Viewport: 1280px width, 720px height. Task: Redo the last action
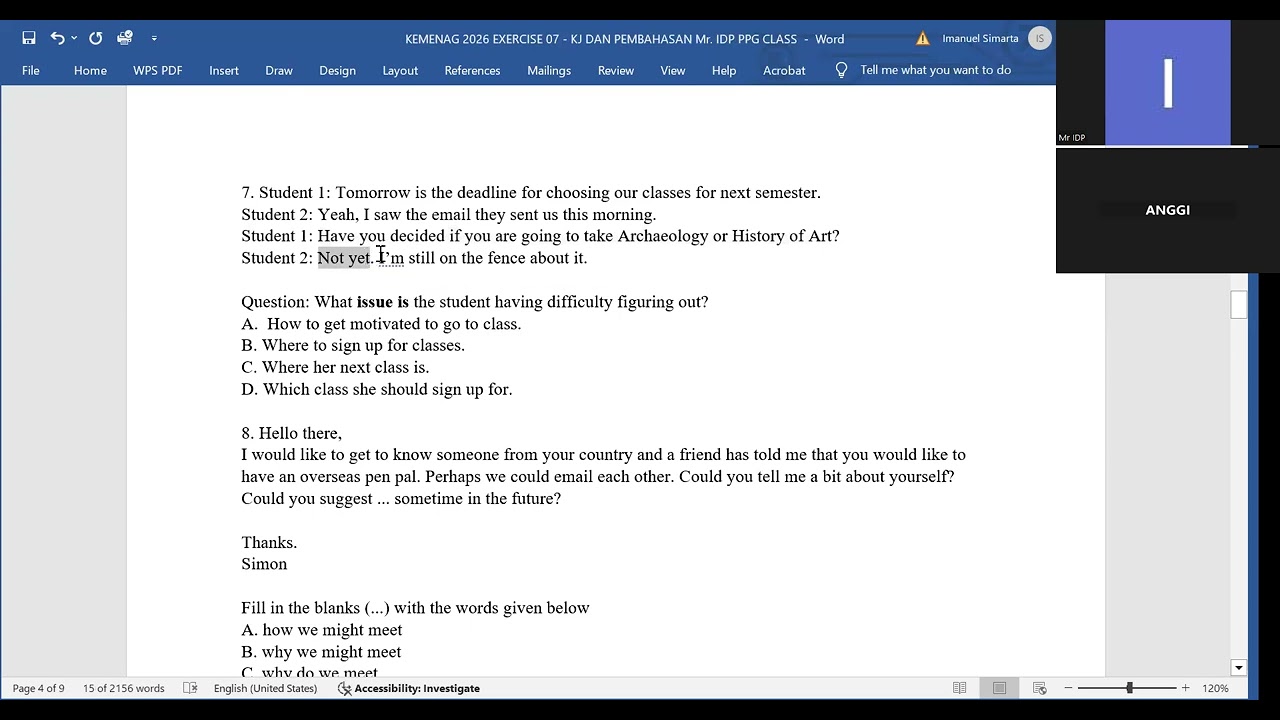click(95, 38)
